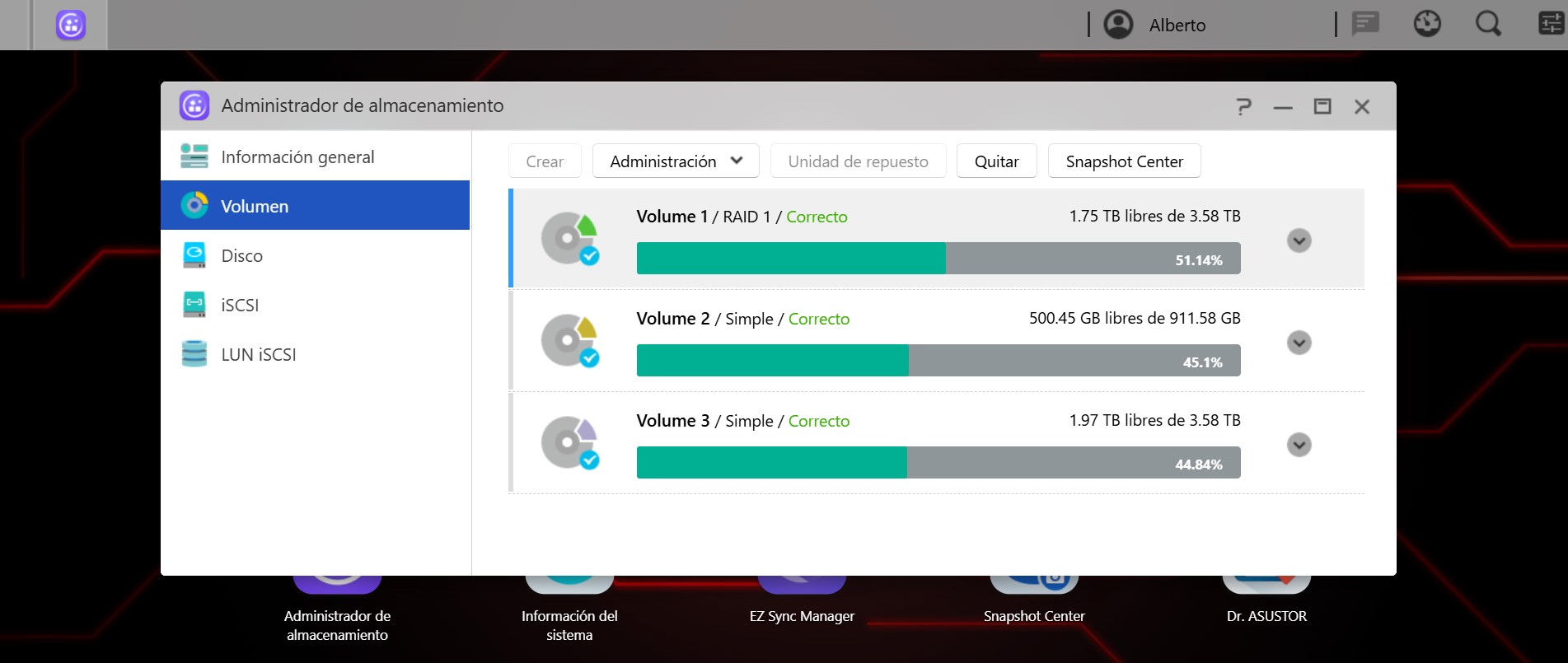Click Volume 2 usage progress bar

click(x=938, y=361)
